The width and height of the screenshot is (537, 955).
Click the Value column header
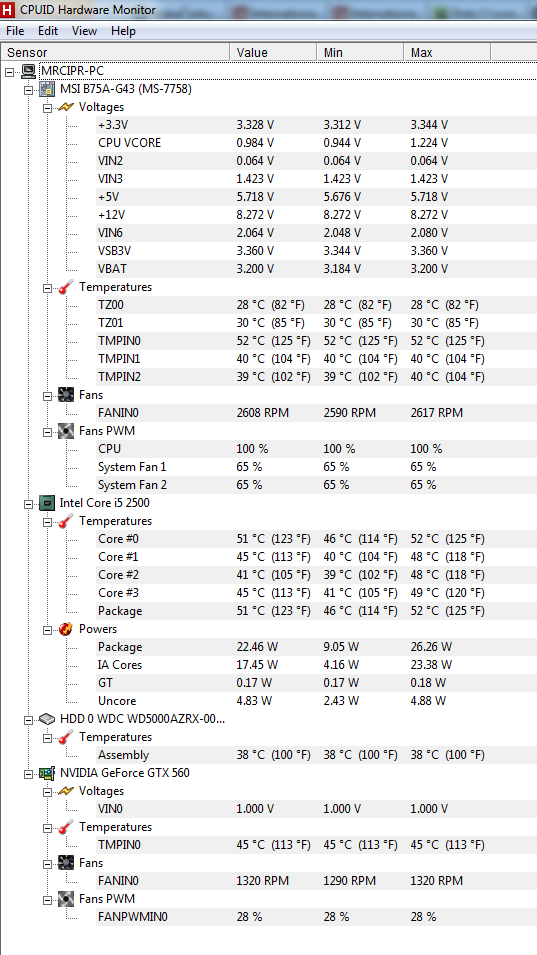(x=273, y=52)
